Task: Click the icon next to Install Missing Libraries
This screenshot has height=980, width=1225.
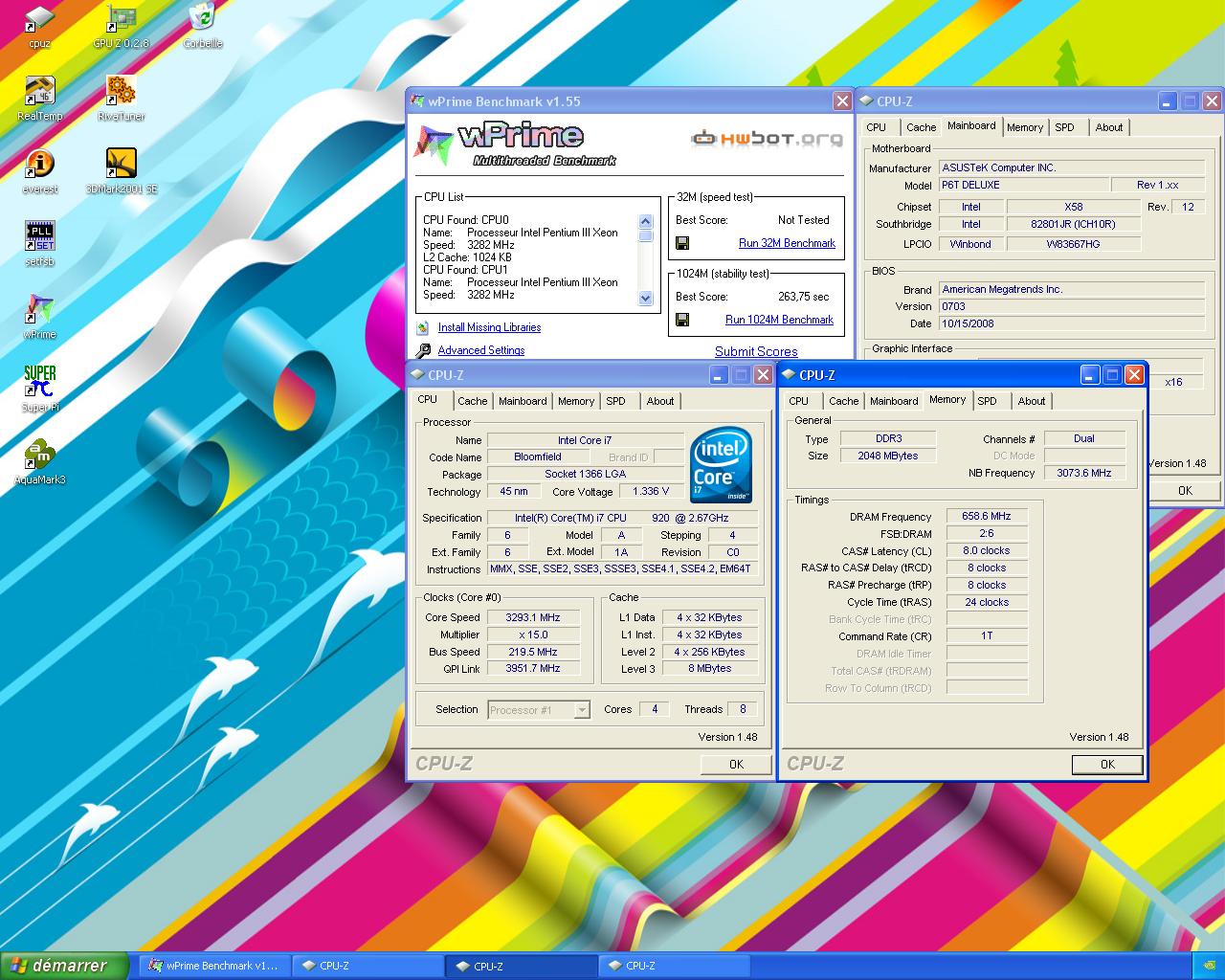Action: (x=423, y=327)
